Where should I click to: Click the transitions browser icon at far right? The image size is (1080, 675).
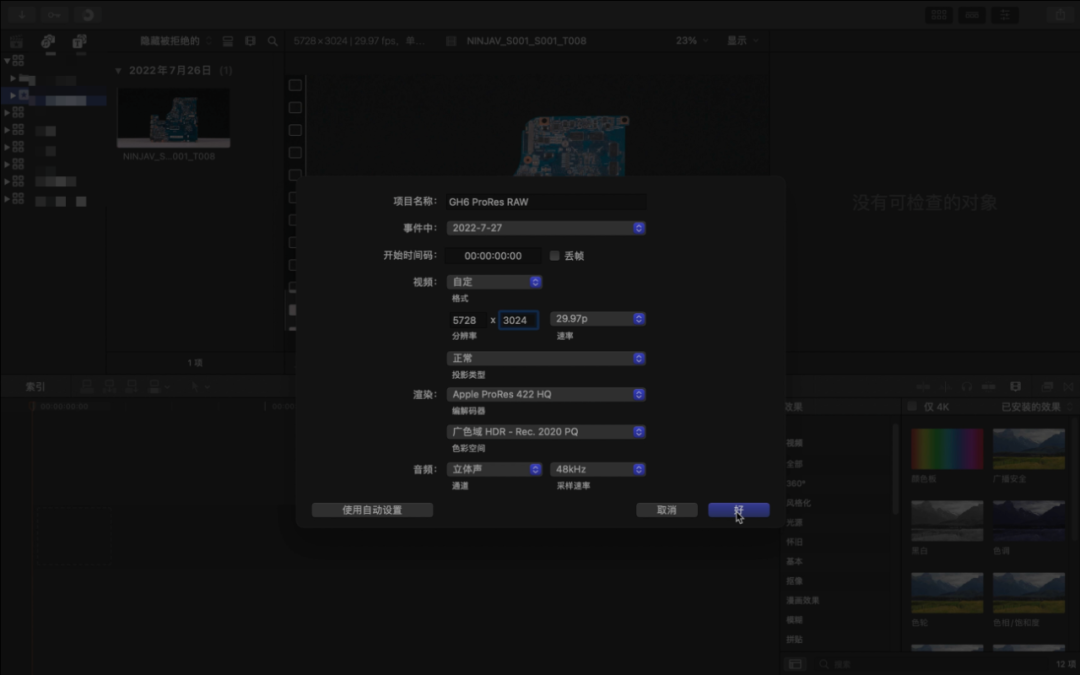(1069, 386)
